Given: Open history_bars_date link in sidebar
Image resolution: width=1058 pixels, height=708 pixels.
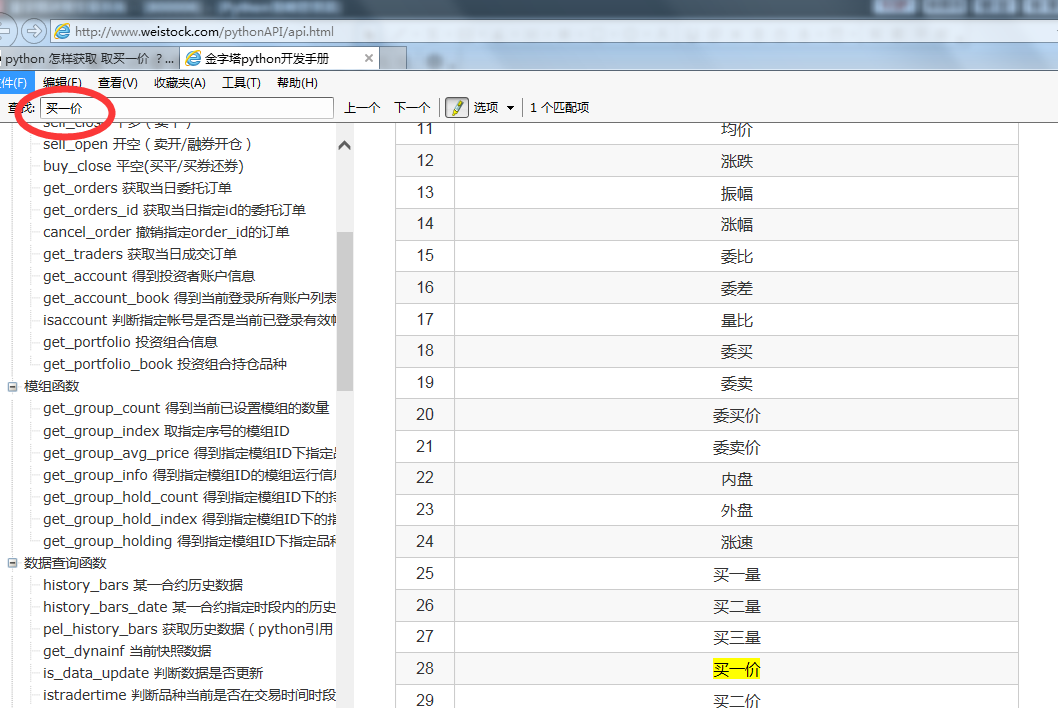Looking at the screenshot, I should click(189, 607).
